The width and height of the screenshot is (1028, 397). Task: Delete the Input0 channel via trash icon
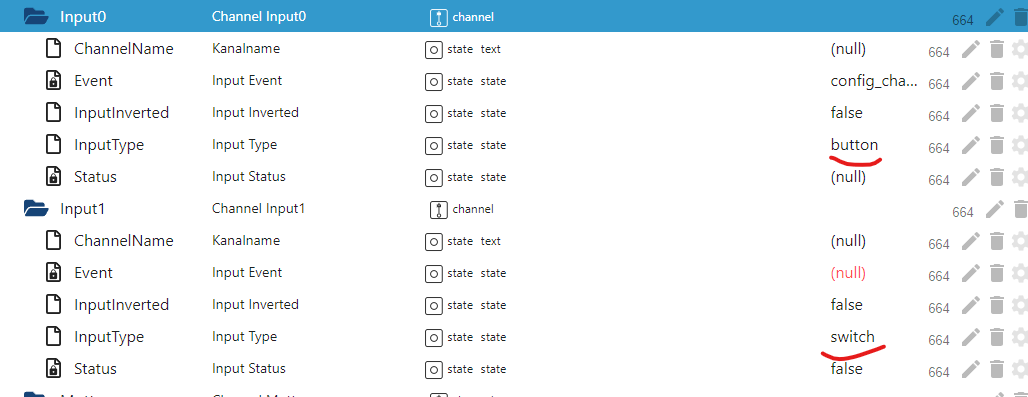coord(1020,17)
